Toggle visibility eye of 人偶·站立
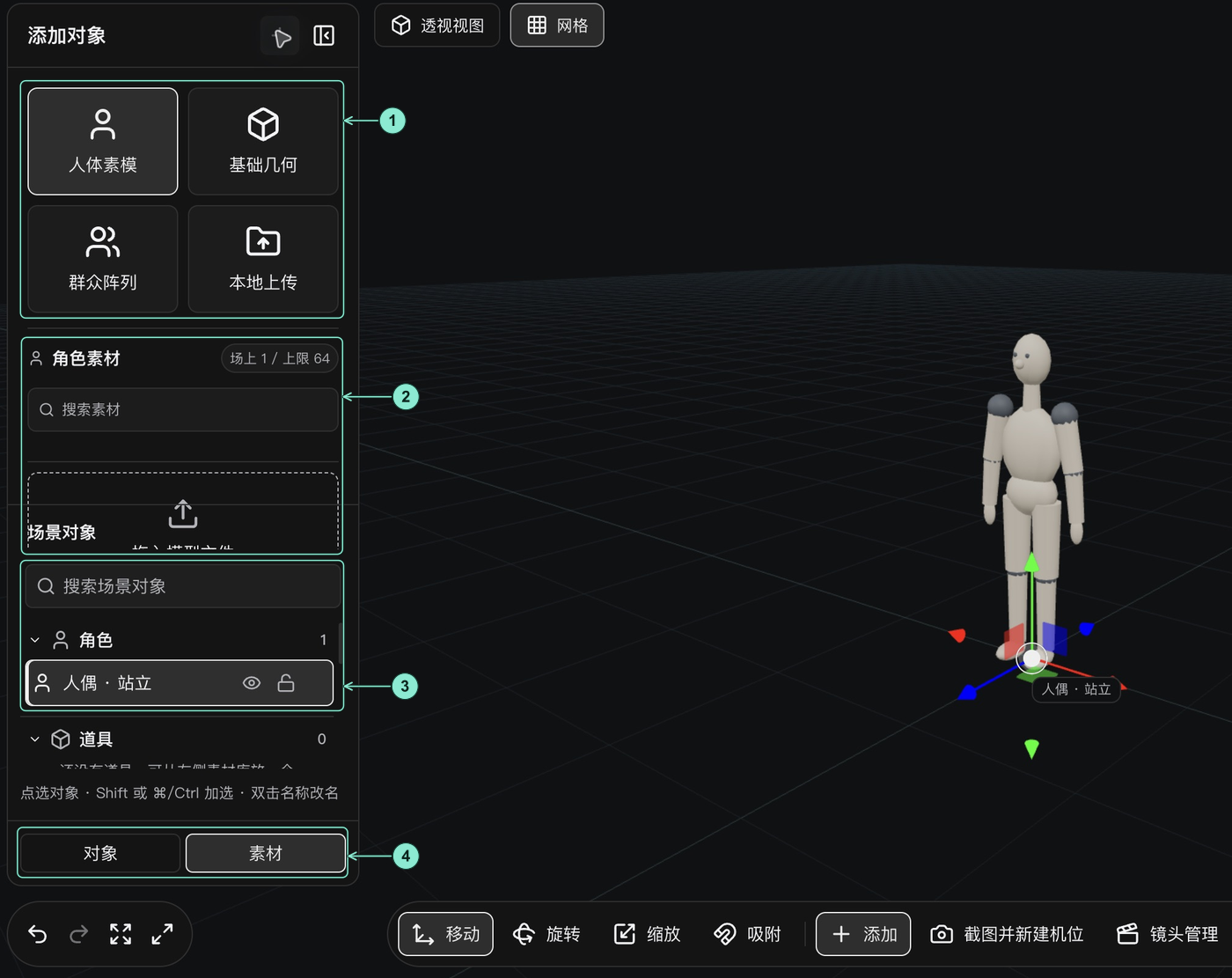1232x978 pixels. click(x=252, y=683)
